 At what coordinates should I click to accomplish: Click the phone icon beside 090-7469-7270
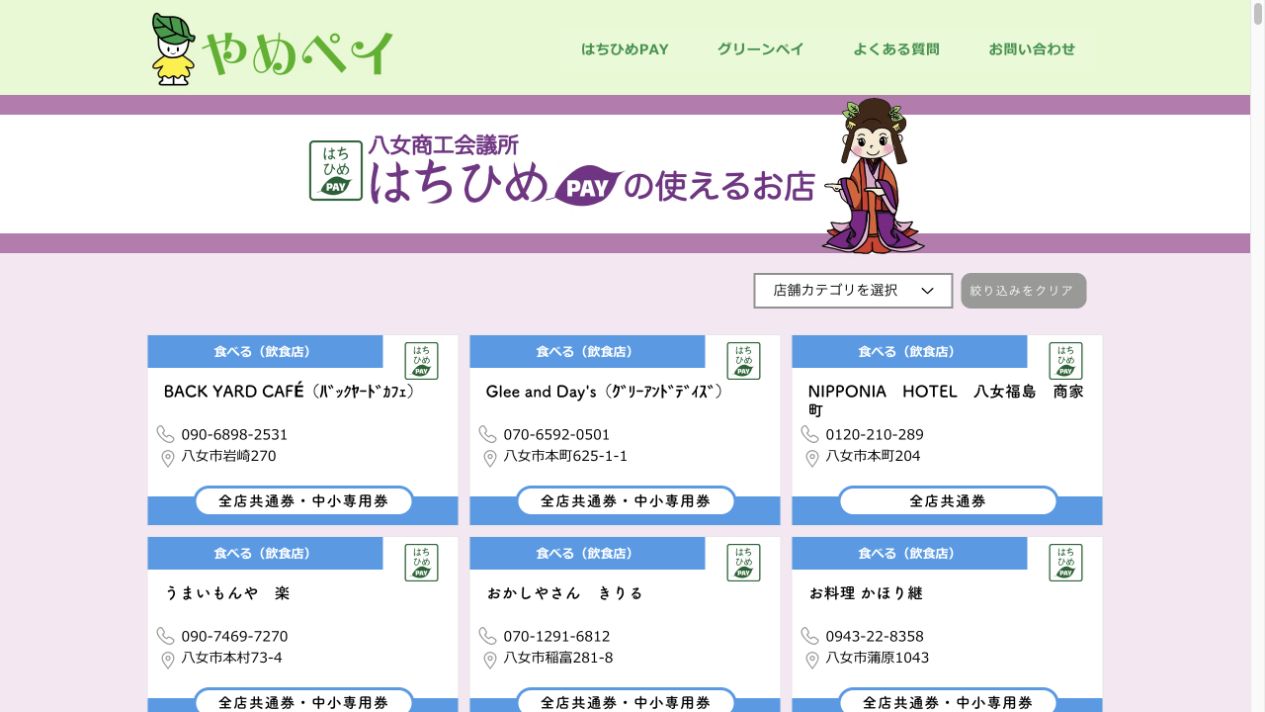click(x=165, y=636)
